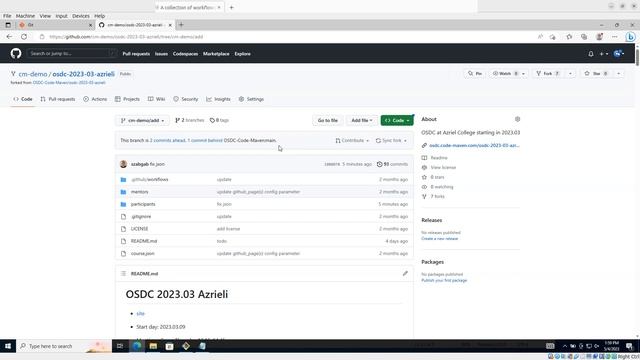Expand the Fork dropdown arrow
640x360 pixels.
point(570,73)
